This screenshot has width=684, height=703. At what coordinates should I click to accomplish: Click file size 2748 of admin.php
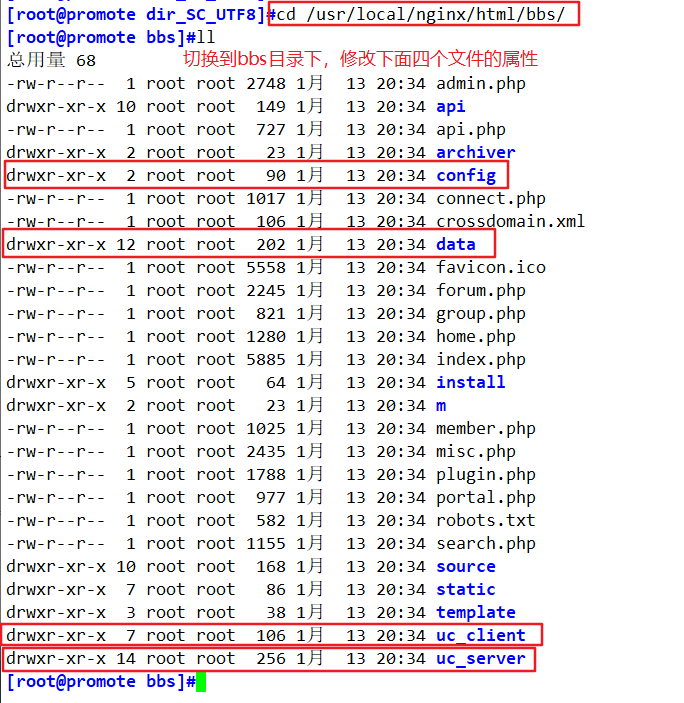(x=266, y=84)
